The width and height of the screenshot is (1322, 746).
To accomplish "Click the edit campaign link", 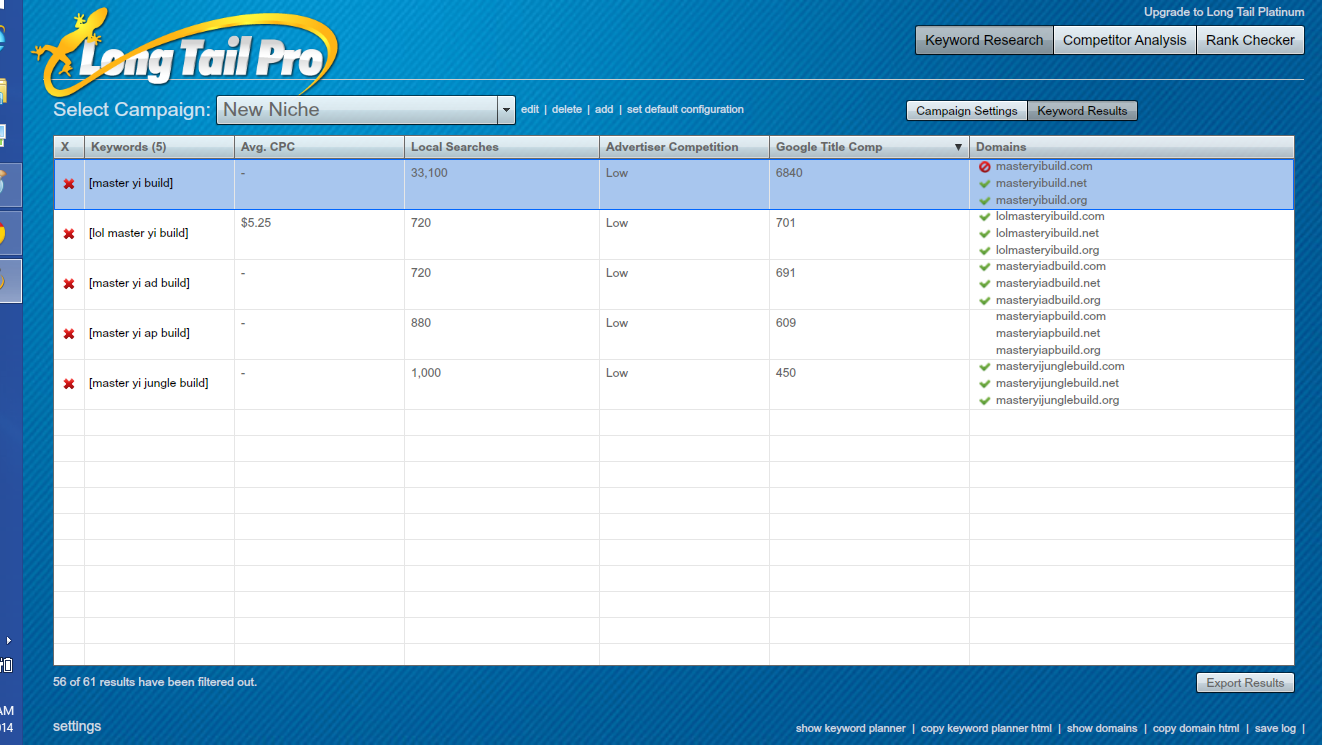I will [530, 110].
